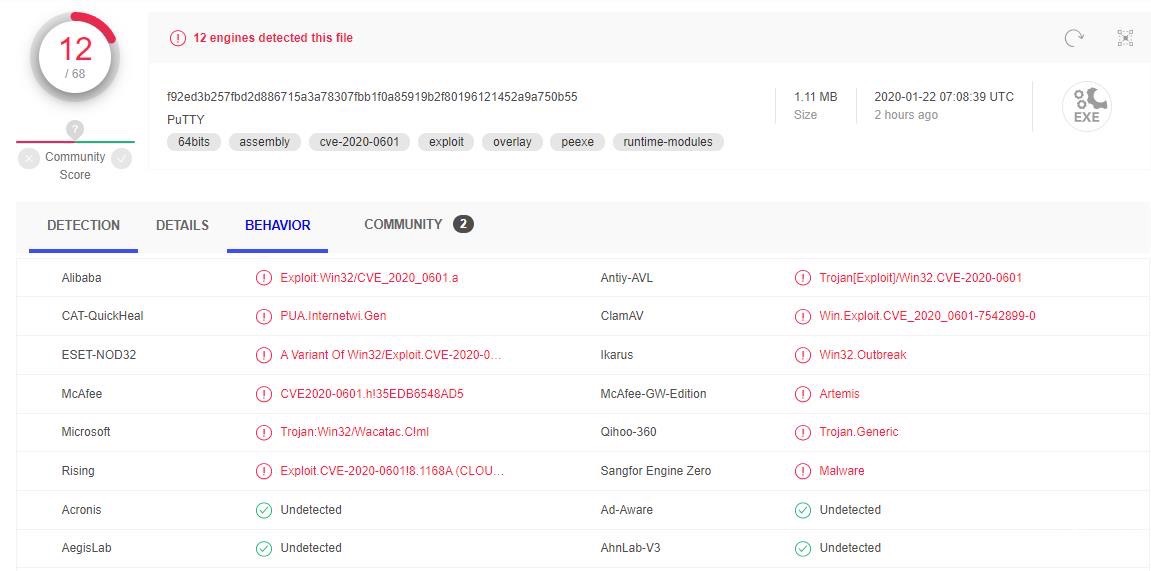The width and height of the screenshot is (1151, 571).
Task: Click the ClamAV Win.Exploit detection result
Action: point(927,316)
